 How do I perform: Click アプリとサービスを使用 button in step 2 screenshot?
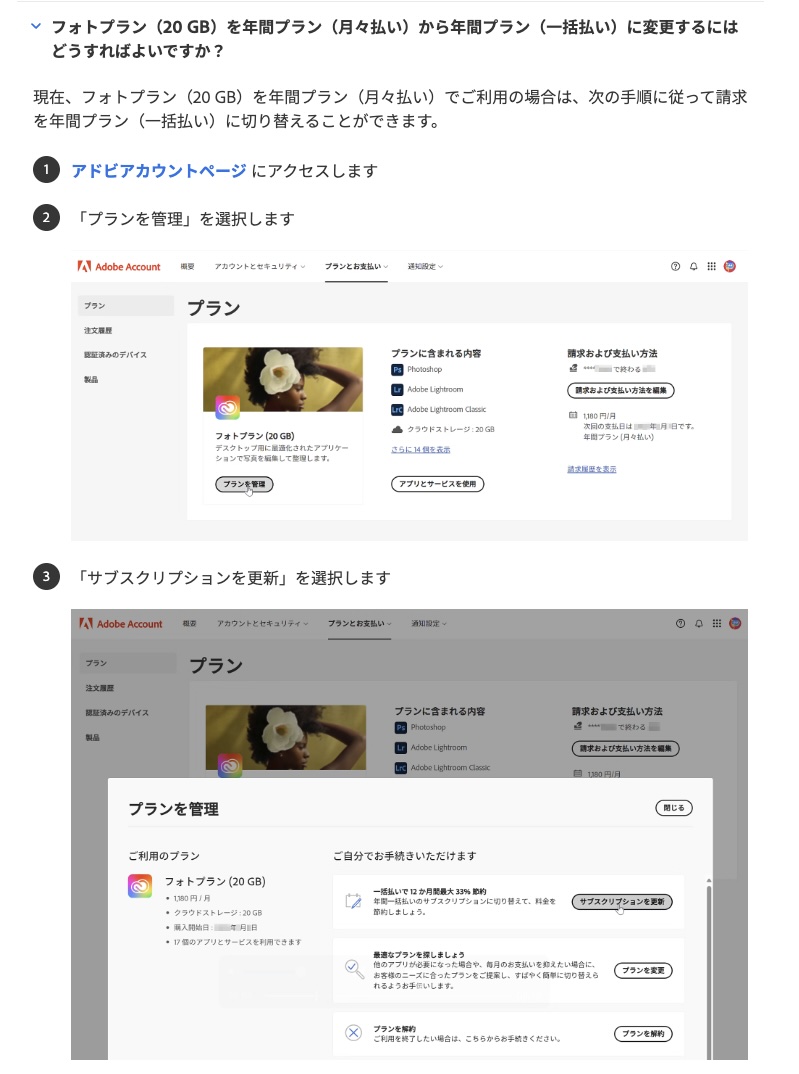437,484
